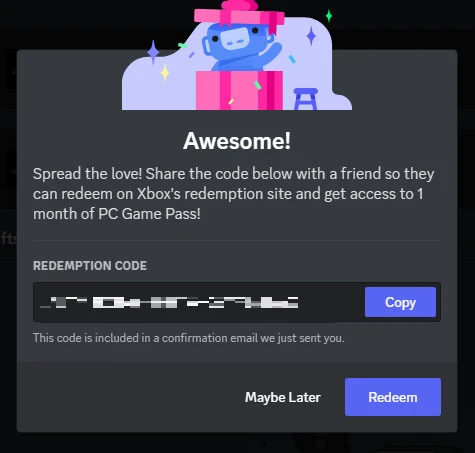Choose Maybe Later to dismiss
This screenshot has width=475, height=453.
click(283, 397)
